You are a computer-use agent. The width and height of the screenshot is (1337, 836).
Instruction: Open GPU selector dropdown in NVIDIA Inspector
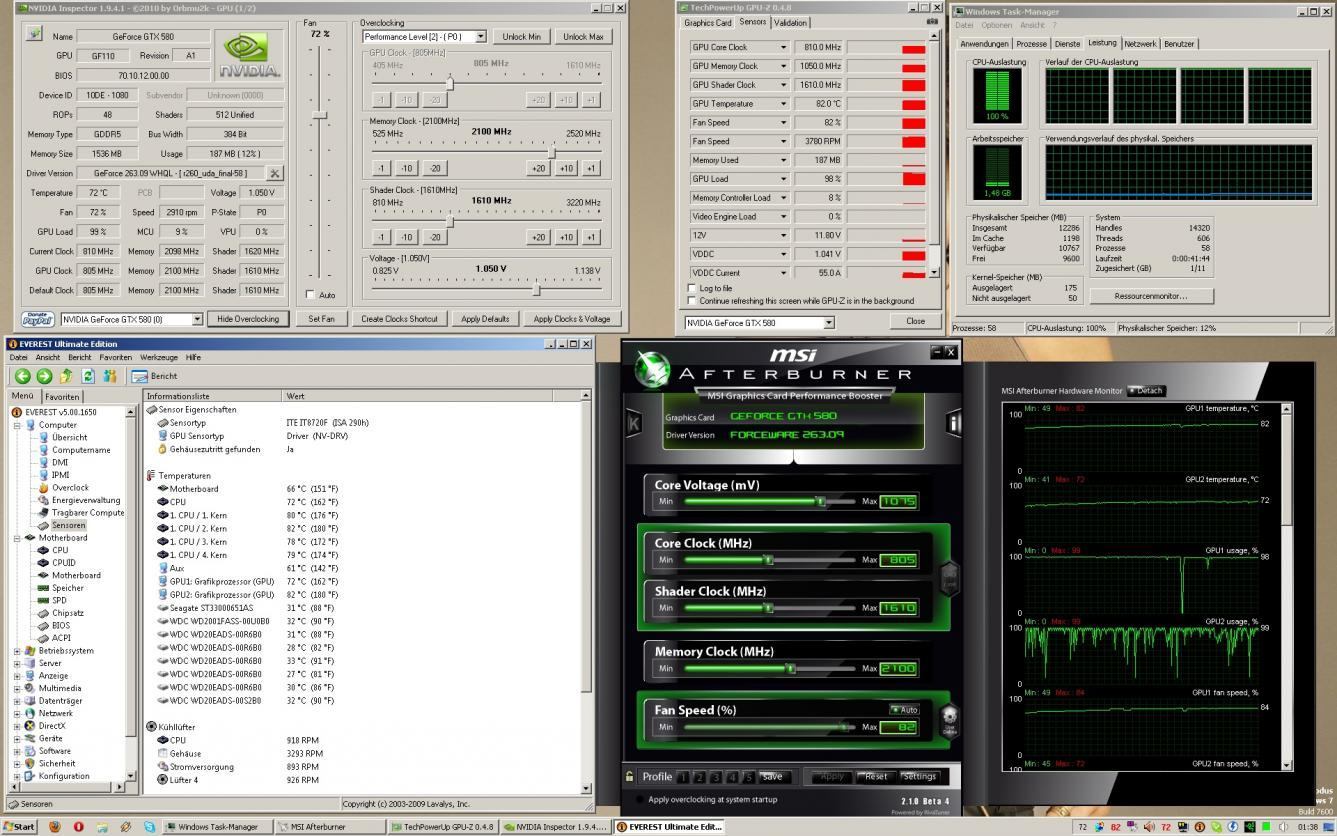point(197,319)
